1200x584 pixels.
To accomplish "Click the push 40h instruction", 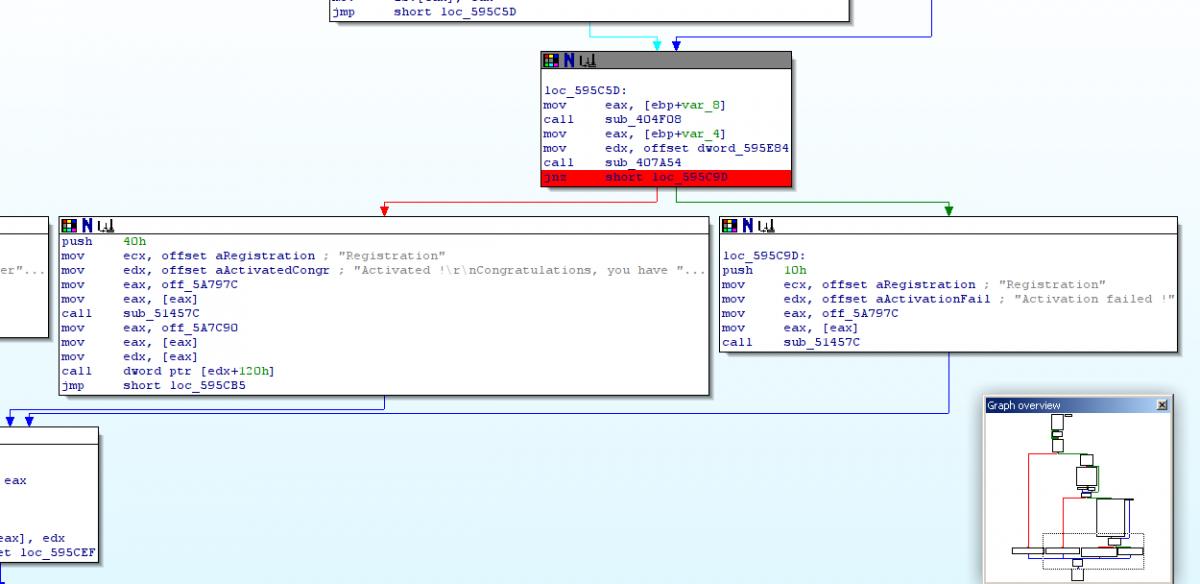I will 103,242.
